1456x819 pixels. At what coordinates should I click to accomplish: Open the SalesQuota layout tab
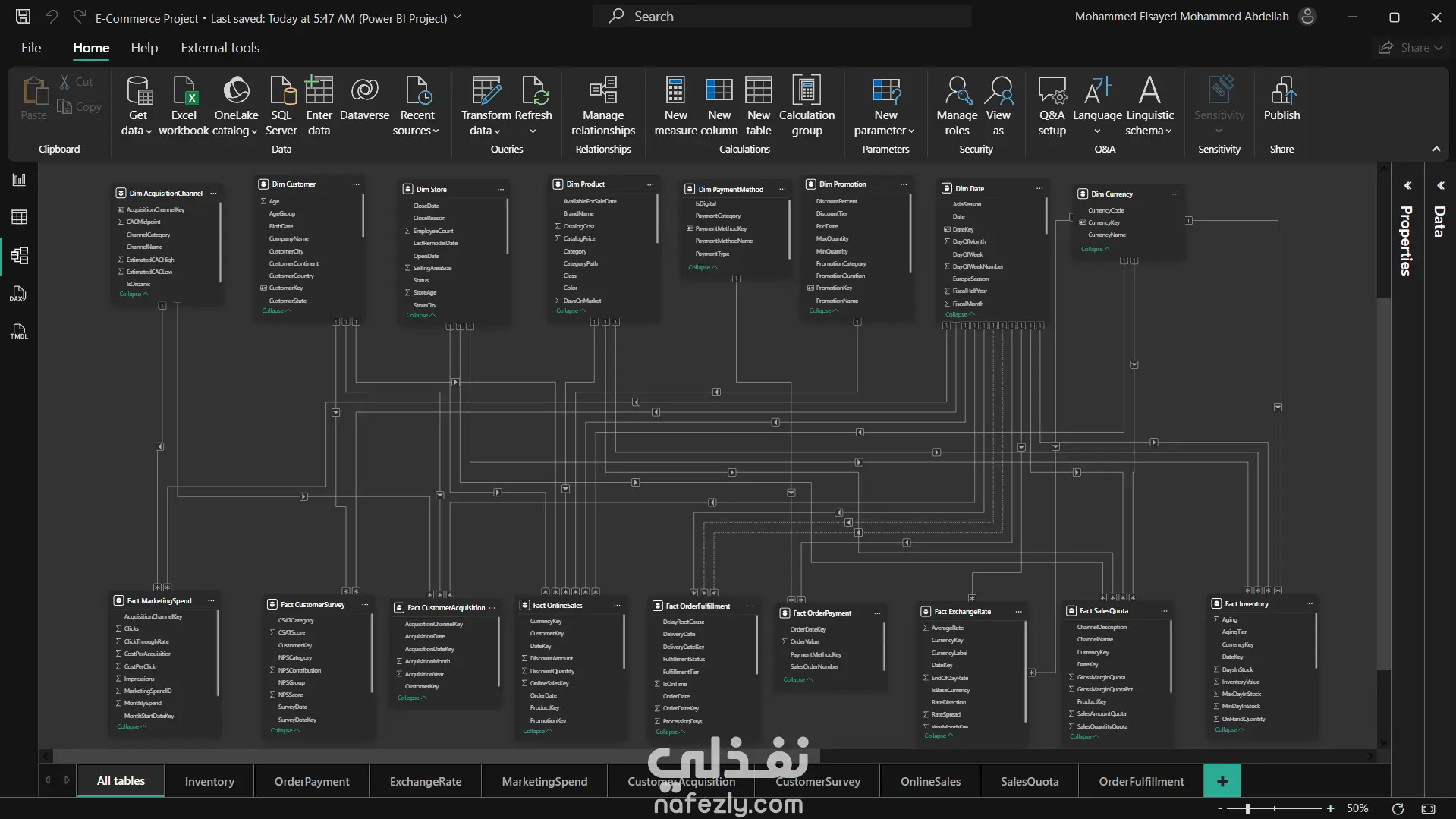click(x=1030, y=782)
